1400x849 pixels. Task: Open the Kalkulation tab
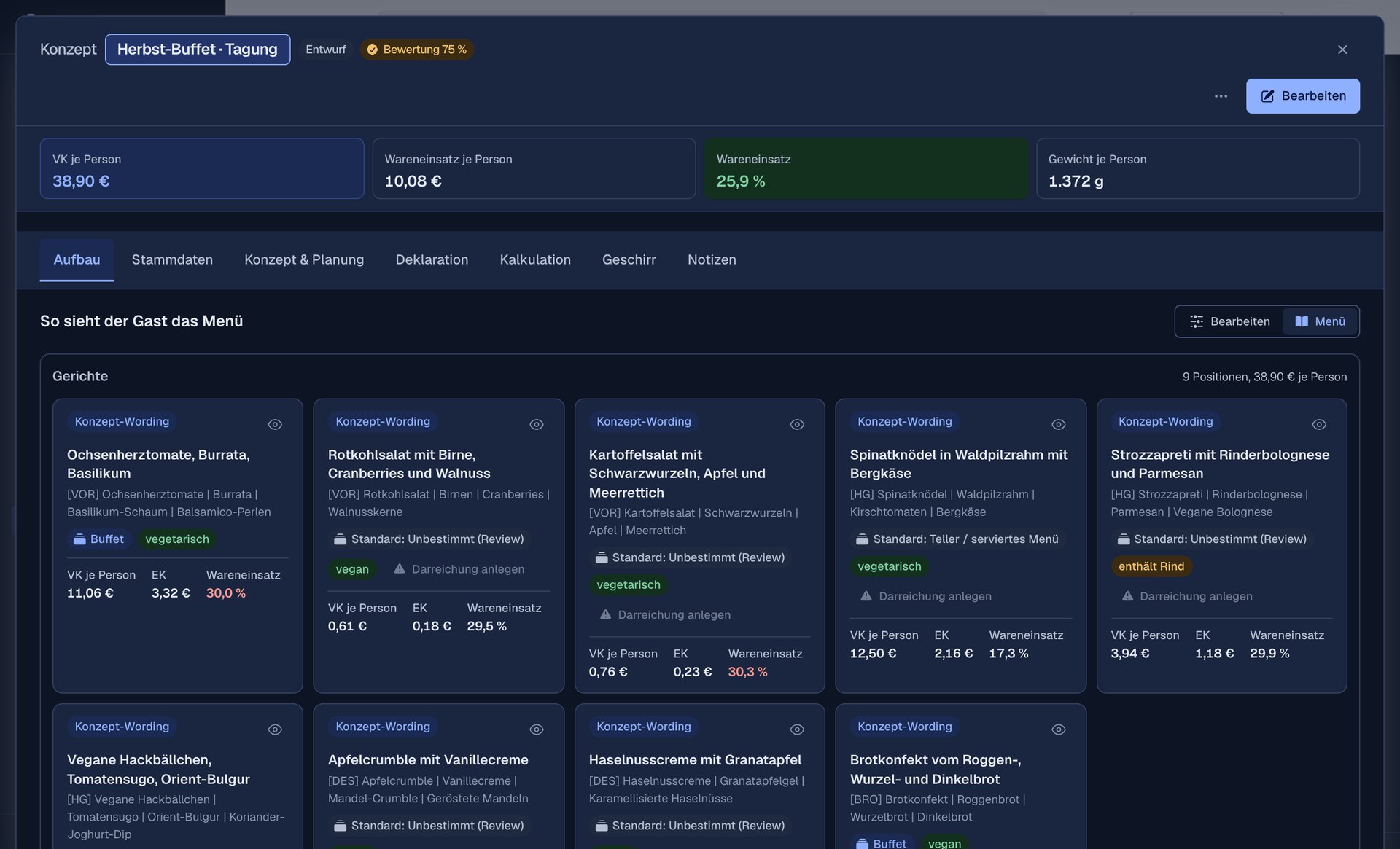(535, 259)
